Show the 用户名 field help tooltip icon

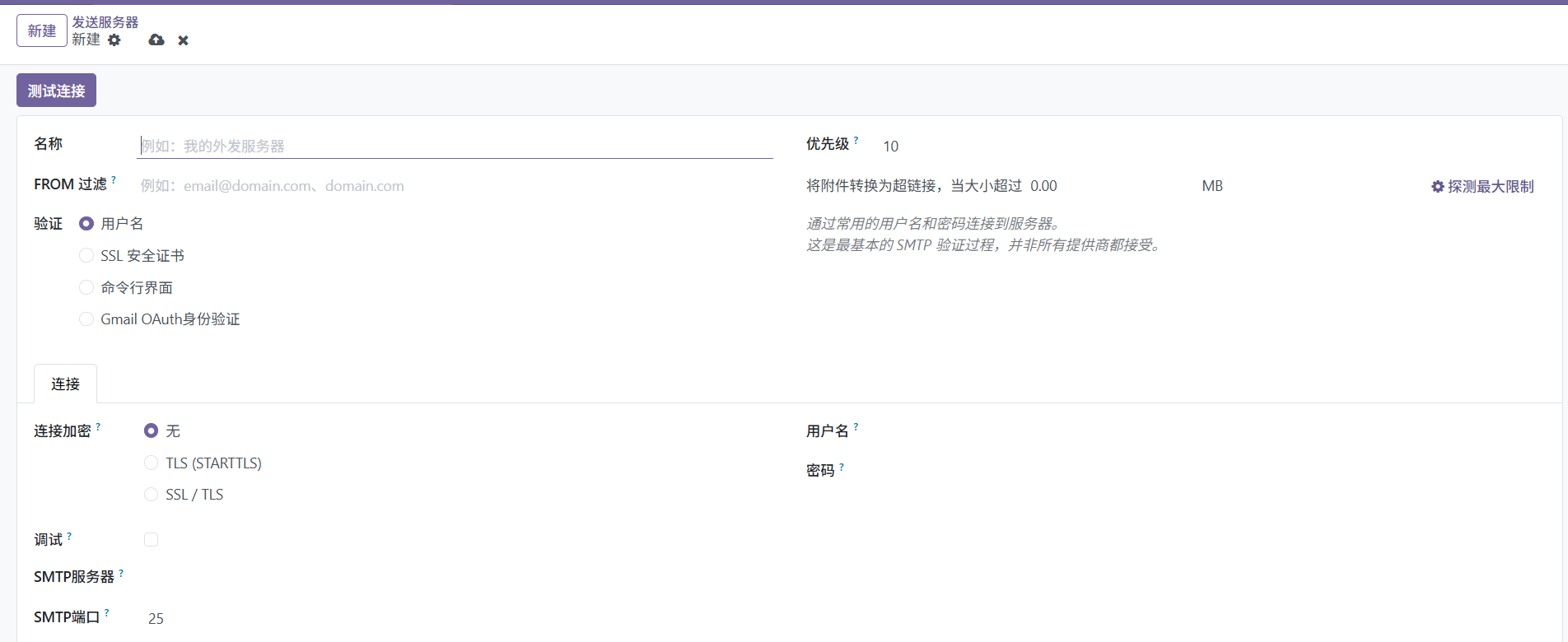click(856, 426)
